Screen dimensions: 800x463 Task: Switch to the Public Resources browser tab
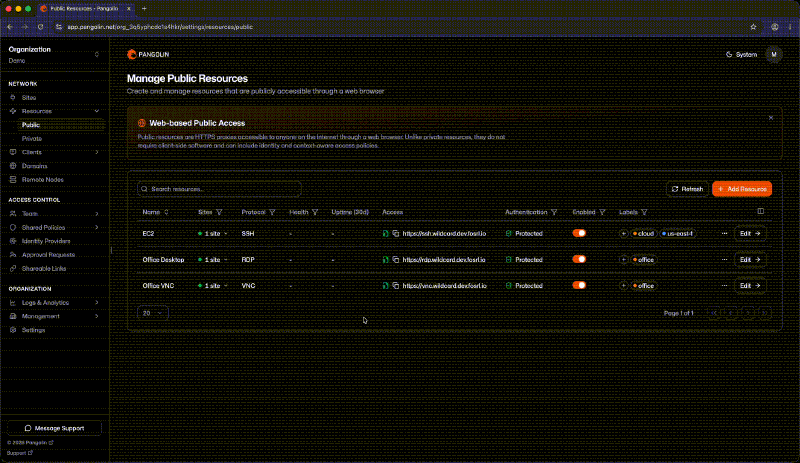(85, 9)
